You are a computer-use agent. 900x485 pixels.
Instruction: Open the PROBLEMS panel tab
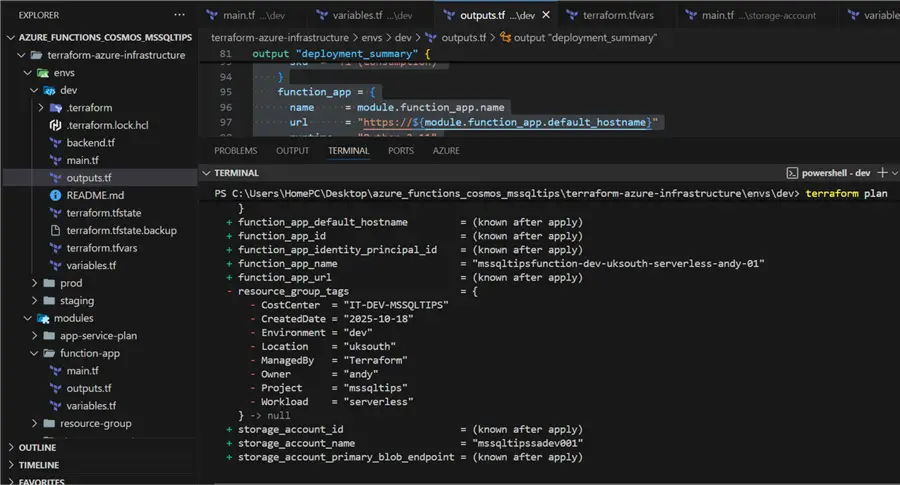236,150
